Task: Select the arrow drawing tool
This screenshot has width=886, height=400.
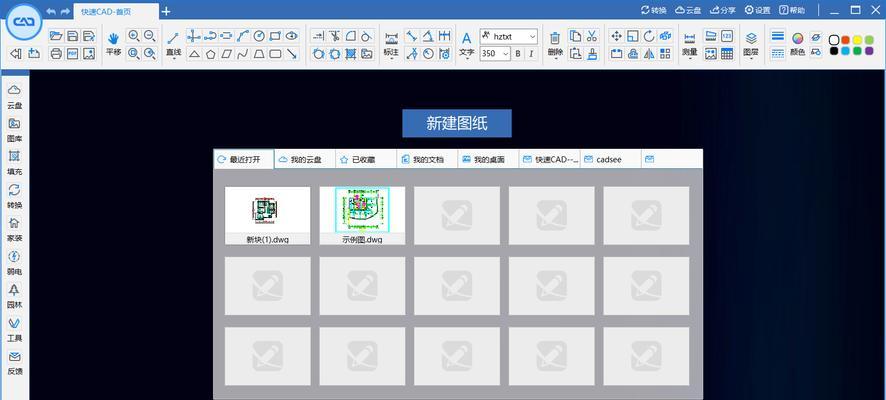Action: (x=292, y=54)
